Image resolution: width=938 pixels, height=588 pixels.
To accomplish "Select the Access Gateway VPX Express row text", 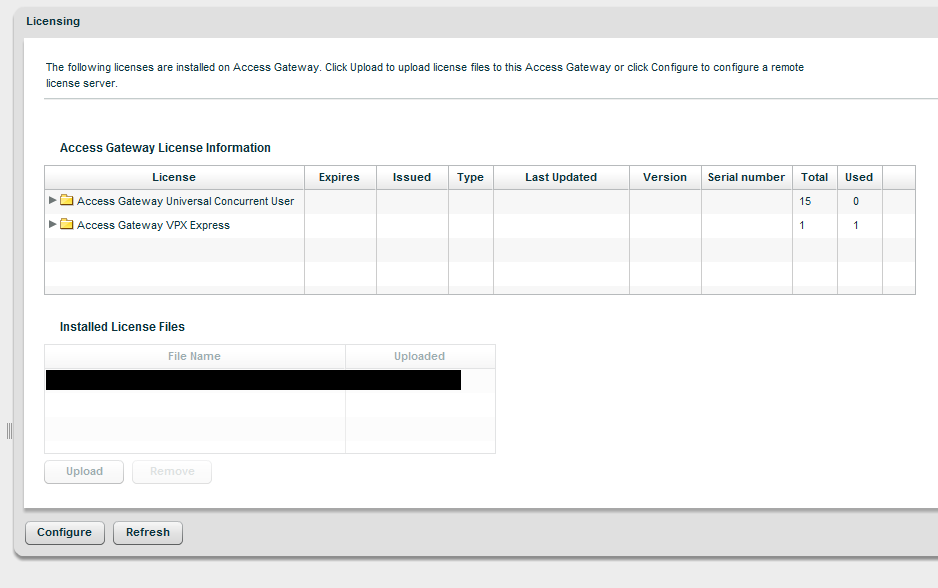I will 153,226.
